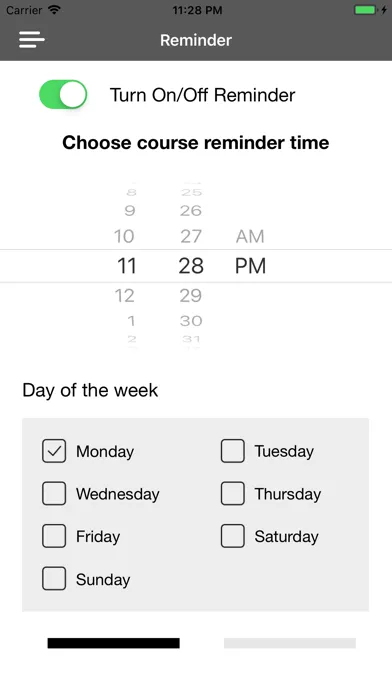This screenshot has height=696, width=392.
Task: Choose minute 27 in the picker
Action: [191, 237]
